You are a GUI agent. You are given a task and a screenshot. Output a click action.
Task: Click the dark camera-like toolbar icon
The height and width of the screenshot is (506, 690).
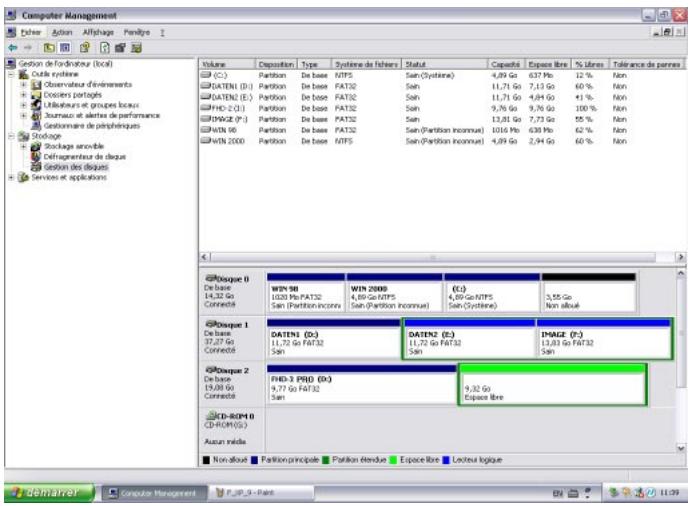[x=120, y=48]
